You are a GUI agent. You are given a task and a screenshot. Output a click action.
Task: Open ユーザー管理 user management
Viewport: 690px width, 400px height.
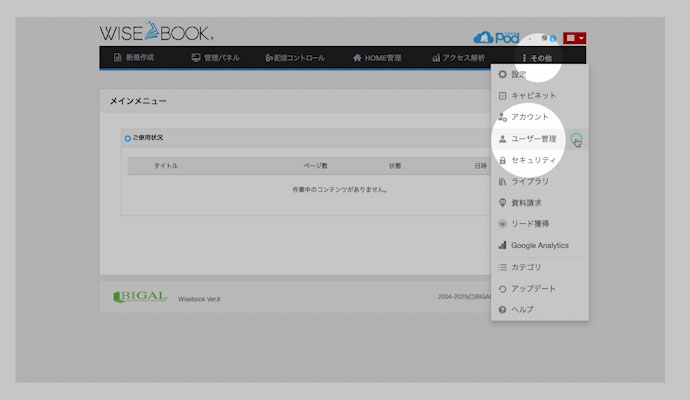[540, 139]
